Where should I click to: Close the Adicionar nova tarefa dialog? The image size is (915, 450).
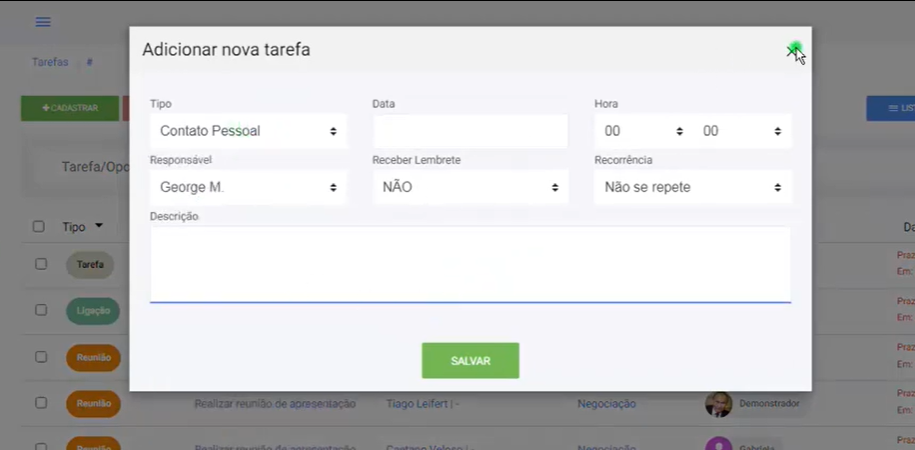pyautogui.click(x=792, y=51)
